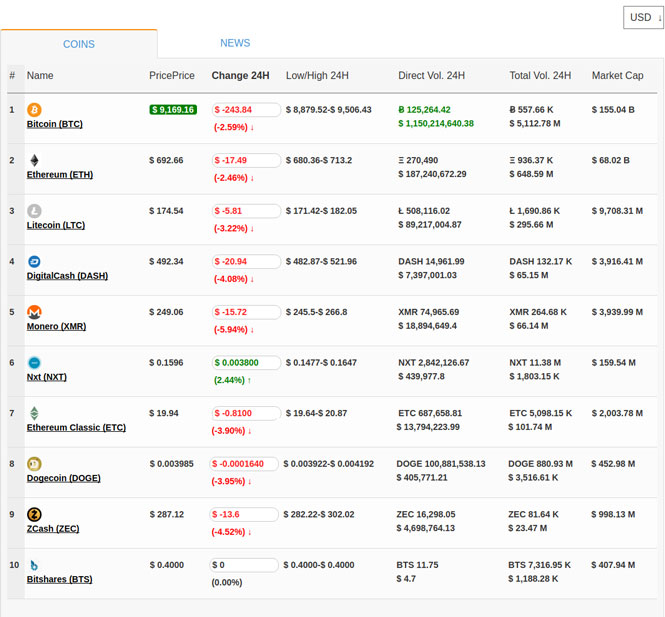
Task: Open the Nxt (NXT) link
Action: click(47, 377)
